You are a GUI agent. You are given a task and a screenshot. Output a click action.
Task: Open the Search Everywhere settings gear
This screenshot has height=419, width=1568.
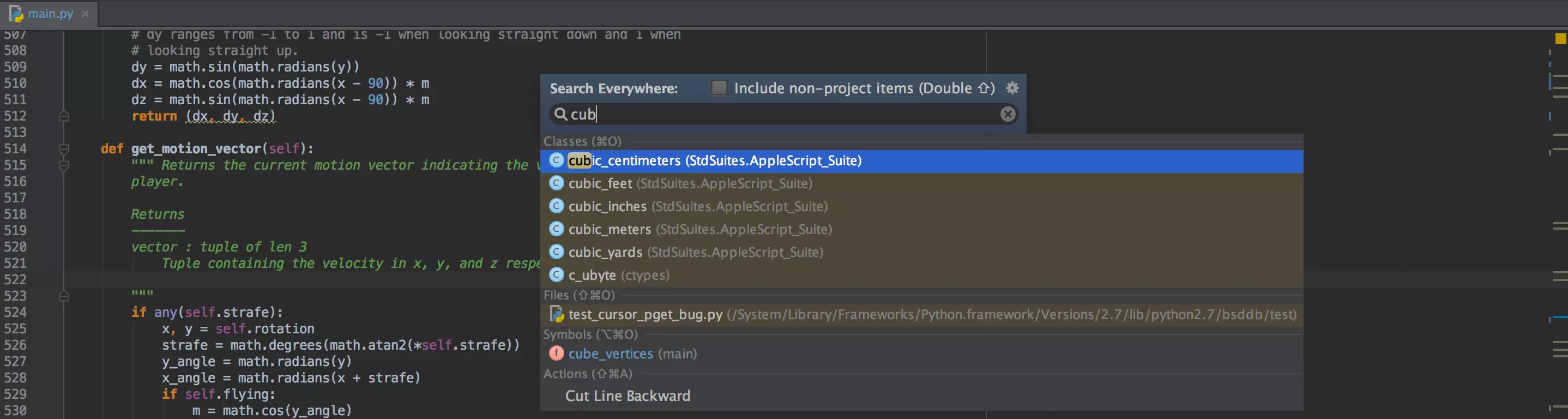(1012, 88)
